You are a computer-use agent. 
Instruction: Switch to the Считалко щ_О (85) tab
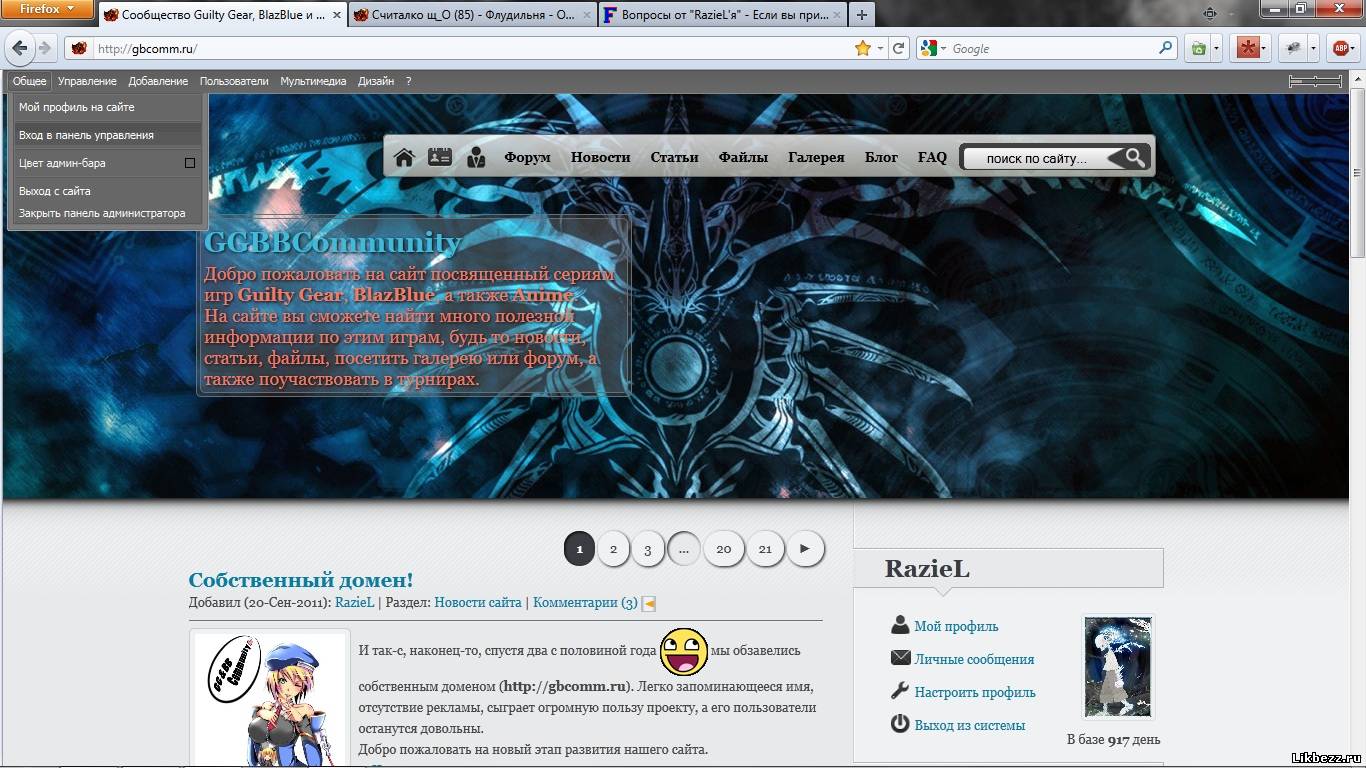point(473,15)
